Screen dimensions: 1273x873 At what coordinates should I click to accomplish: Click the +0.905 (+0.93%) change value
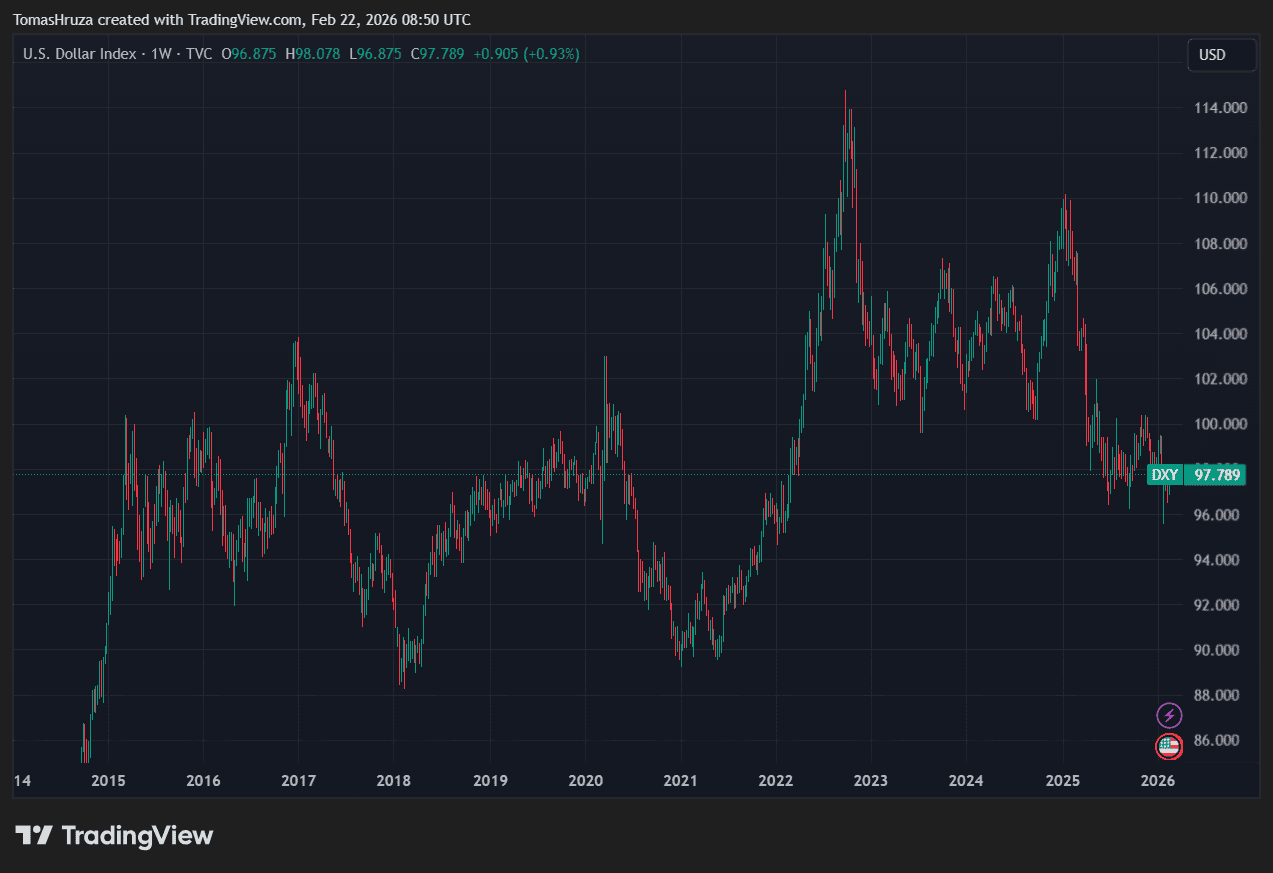[526, 54]
